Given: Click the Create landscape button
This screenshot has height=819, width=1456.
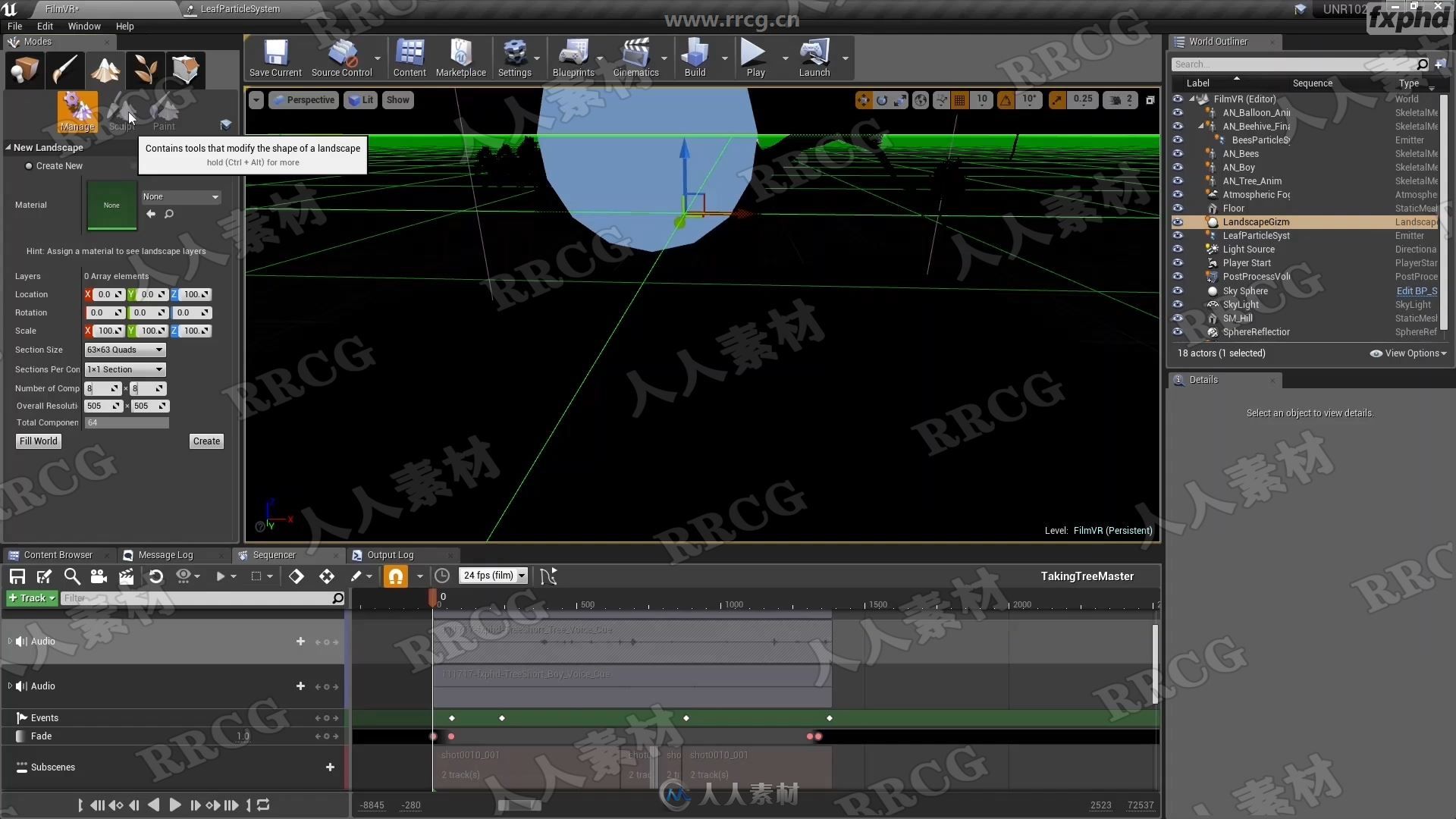Looking at the screenshot, I should (206, 441).
